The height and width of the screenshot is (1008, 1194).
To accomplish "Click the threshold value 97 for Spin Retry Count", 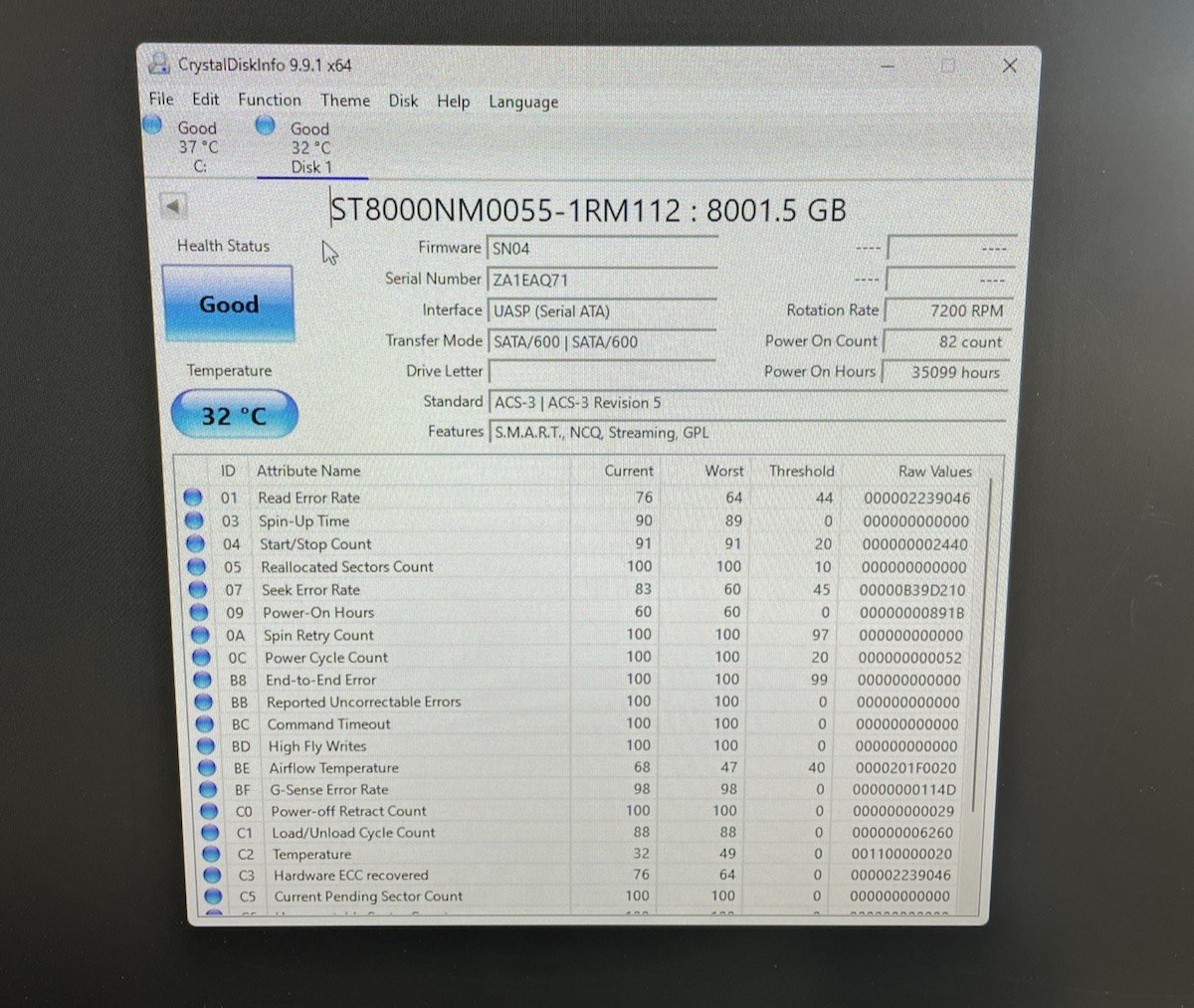I will tap(820, 635).
